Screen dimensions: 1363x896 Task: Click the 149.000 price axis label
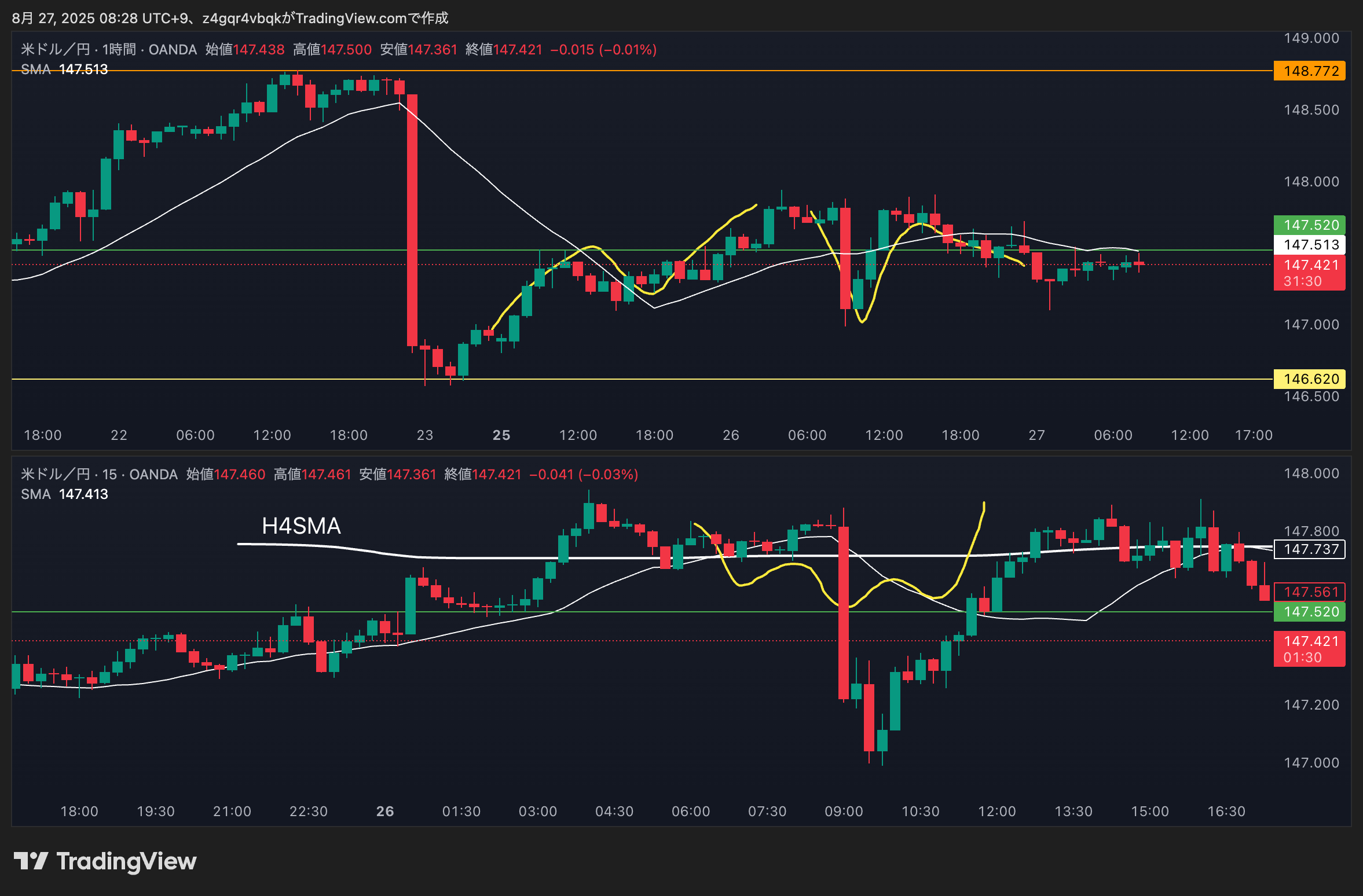[1311, 38]
